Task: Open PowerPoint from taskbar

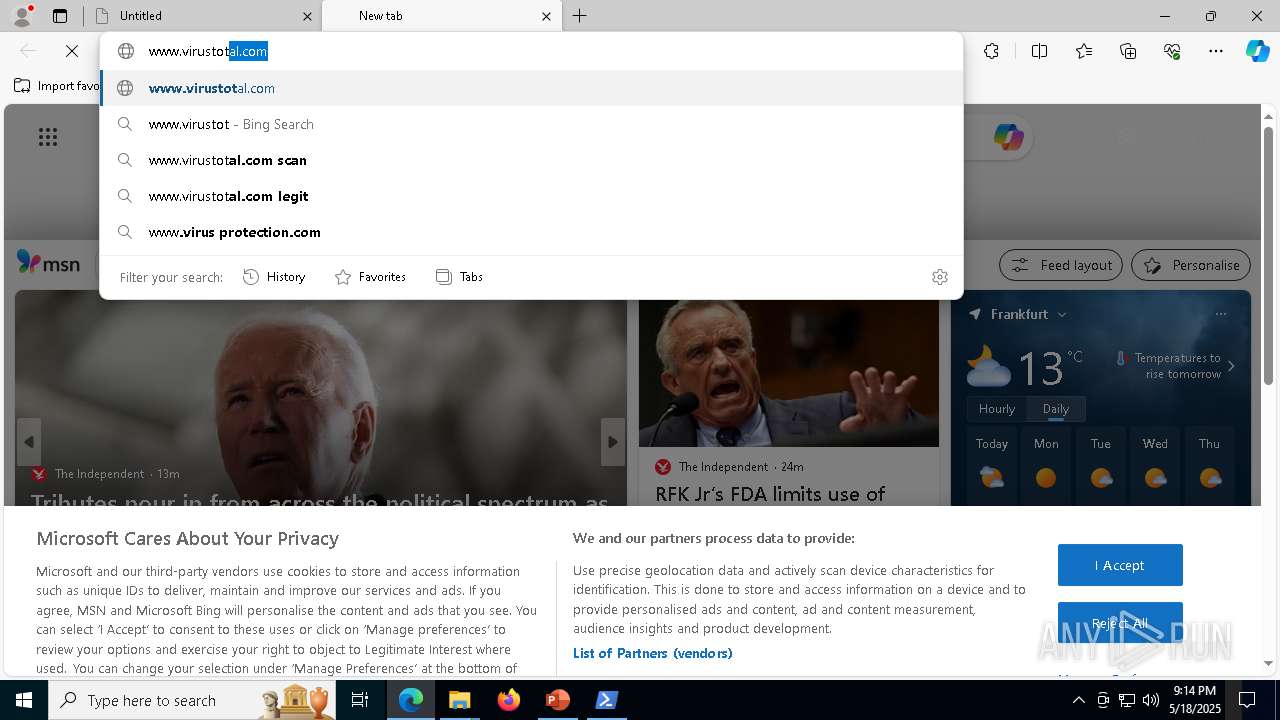Action: [x=557, y=700]
